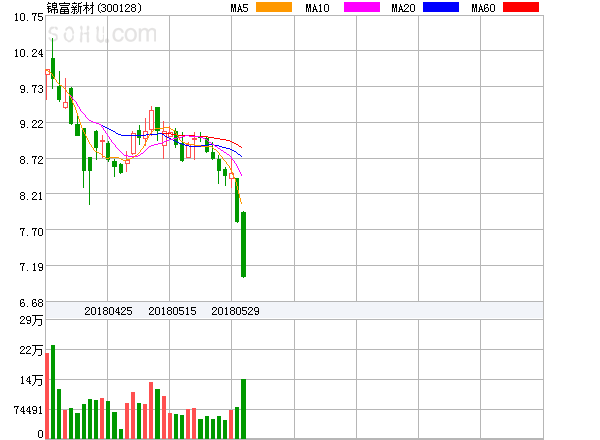Click the last long green candlestick
This screenshot has height=440, width=600.
tap(243, 244)
